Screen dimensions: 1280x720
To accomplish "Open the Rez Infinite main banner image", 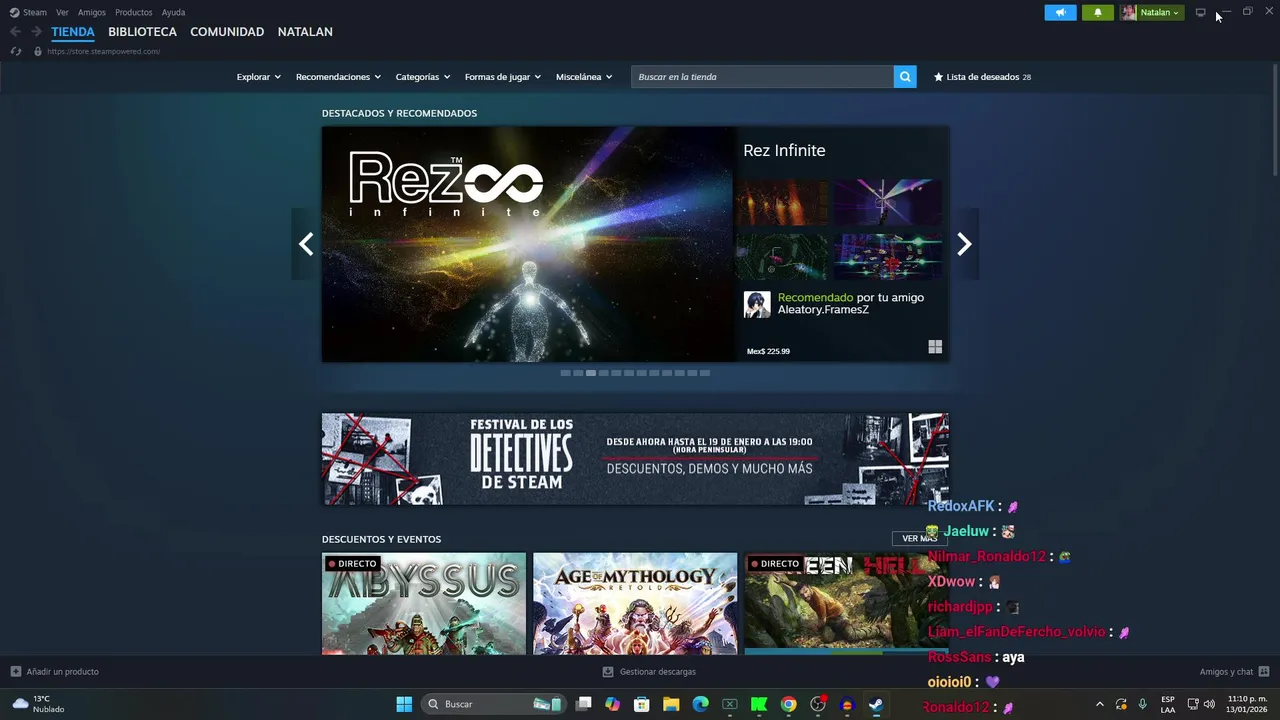I will tap(528, 244).
